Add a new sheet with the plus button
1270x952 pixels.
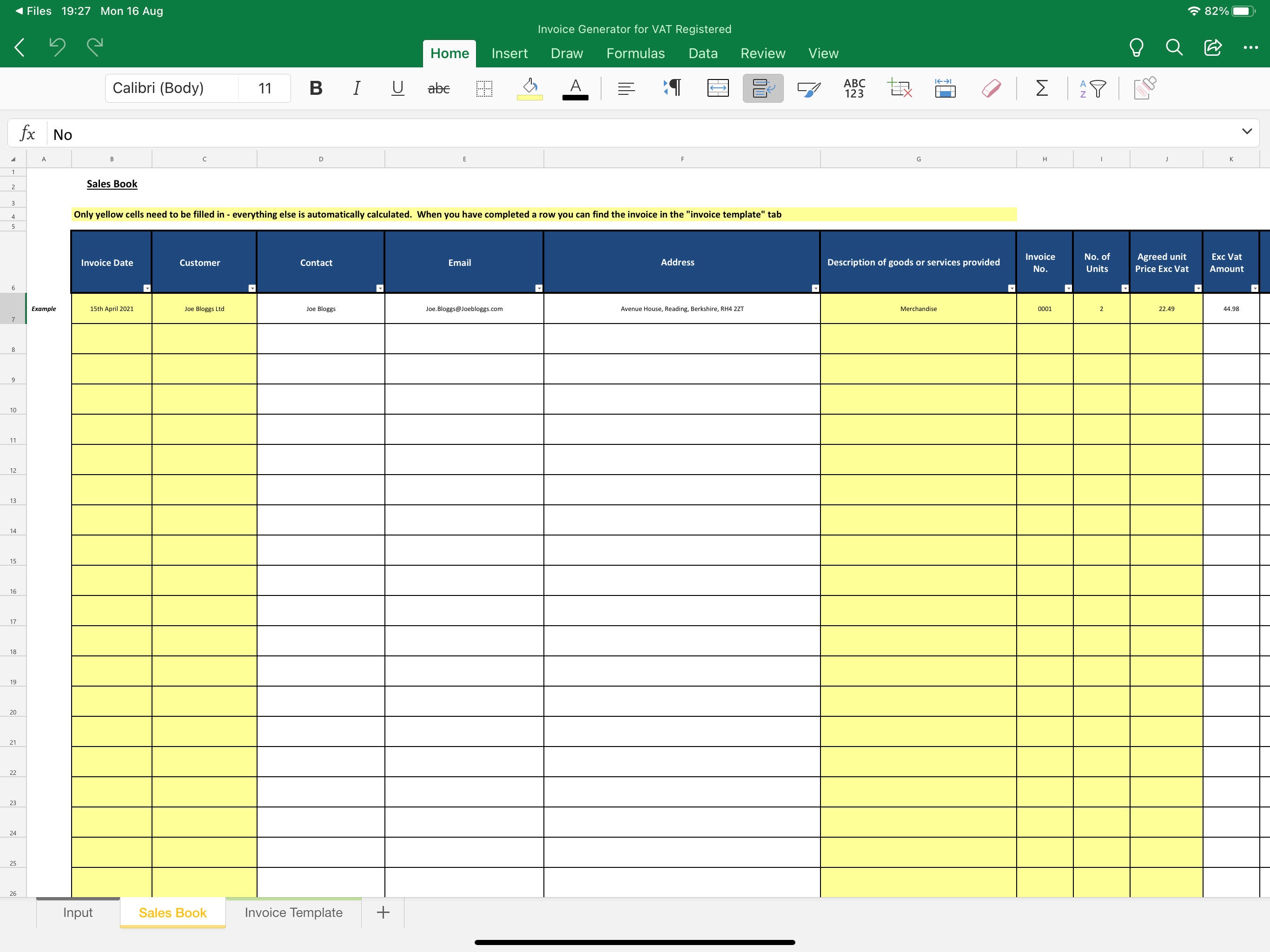coord(383,912)
